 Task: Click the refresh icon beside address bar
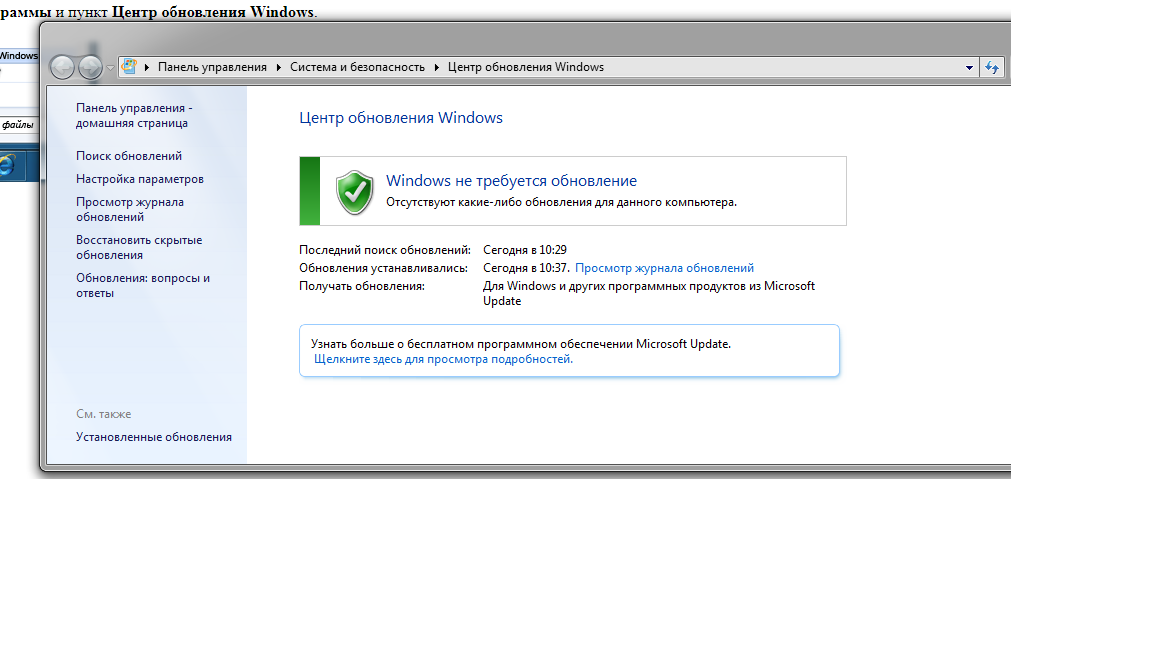992,67
